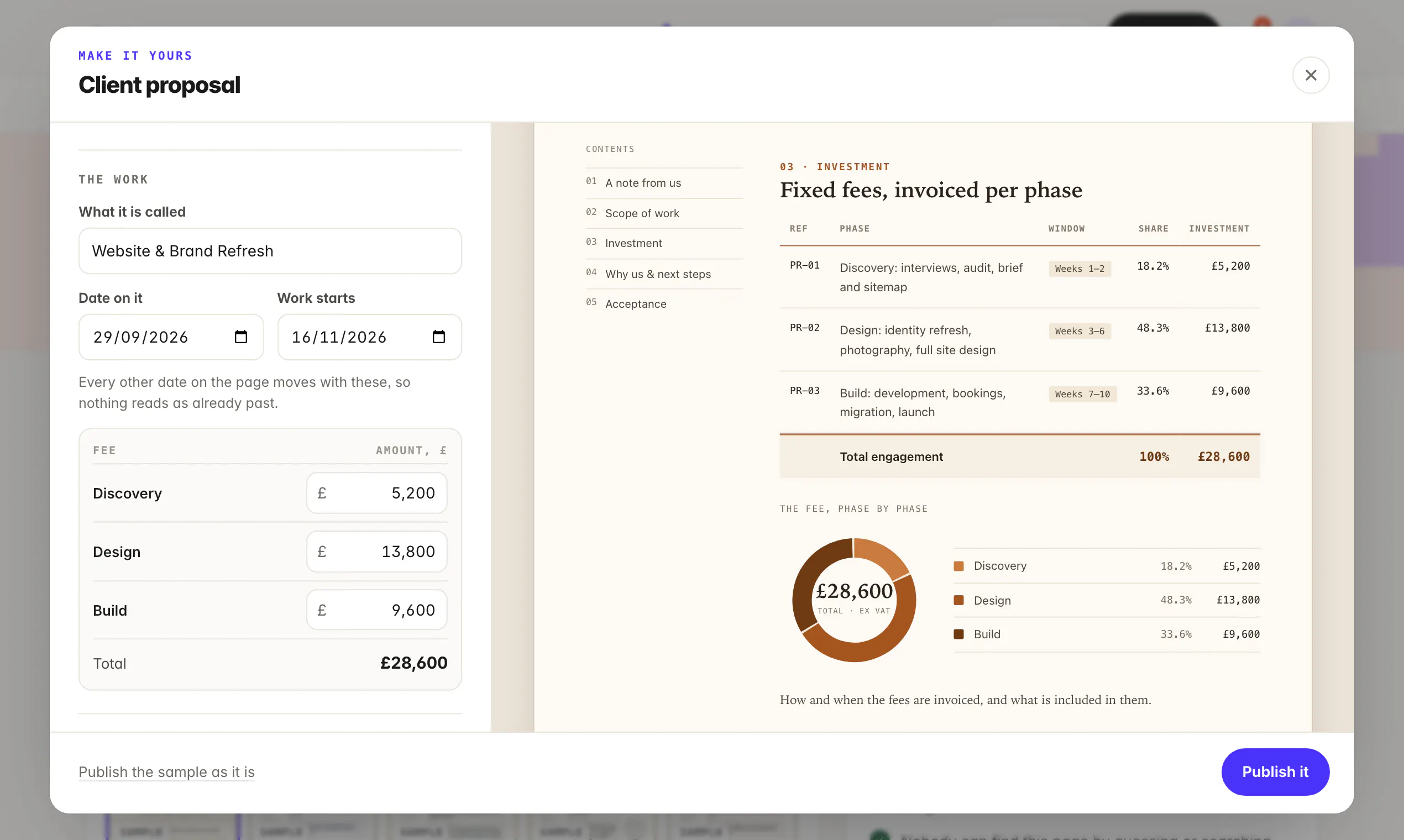This screenshot has height=840, width=1404.
Task: Click the 'Fixed fees, invoiced per phase' heading
Action: tap(931, 190)
